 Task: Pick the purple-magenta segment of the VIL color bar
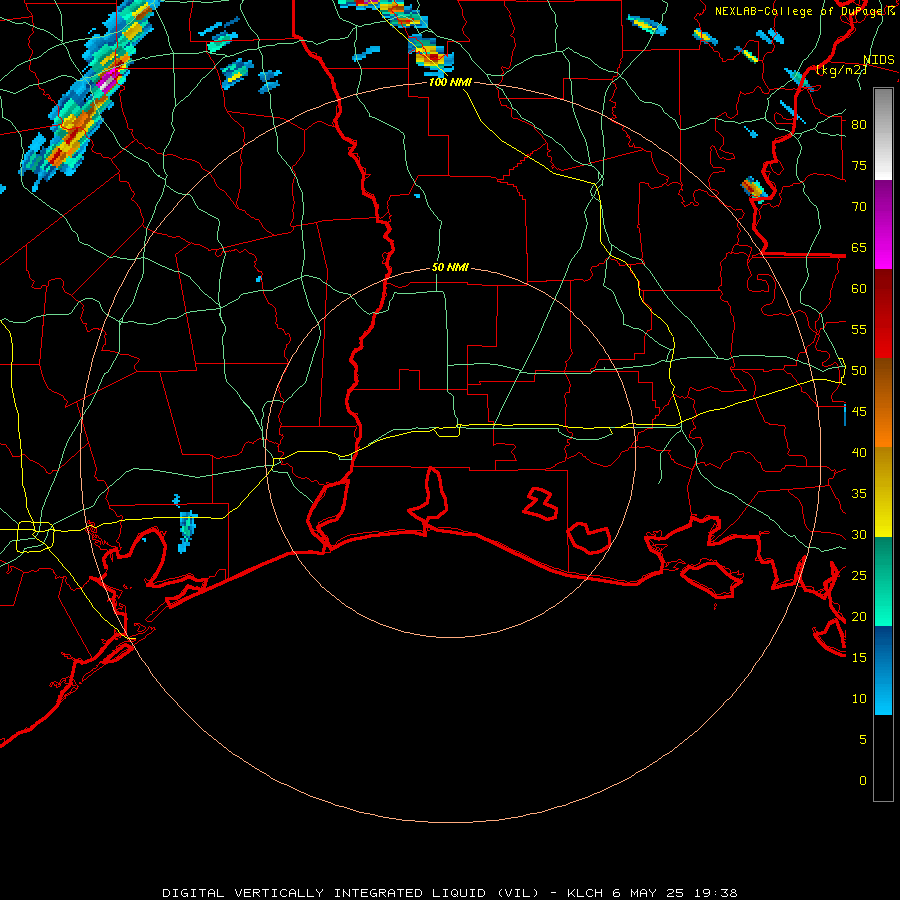pyautogui.click(x=883, y=224)
